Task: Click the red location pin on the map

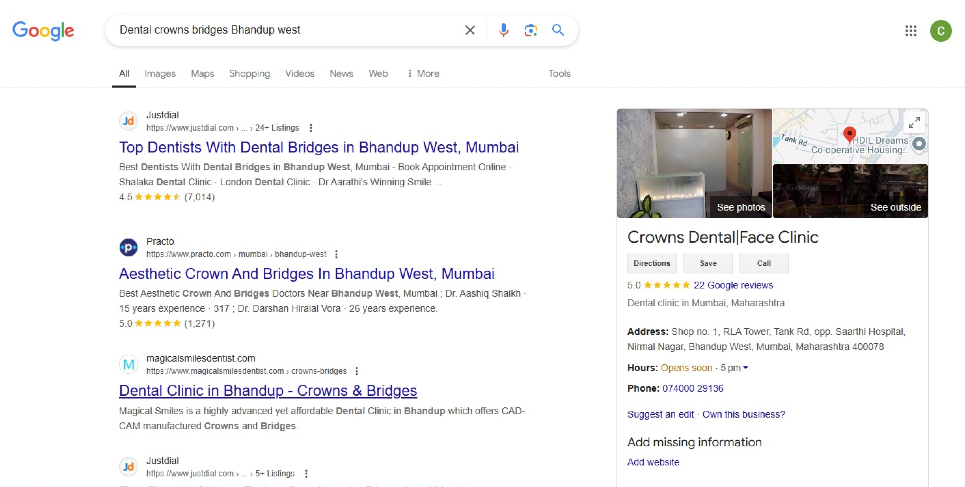Action: click(849, 134)
